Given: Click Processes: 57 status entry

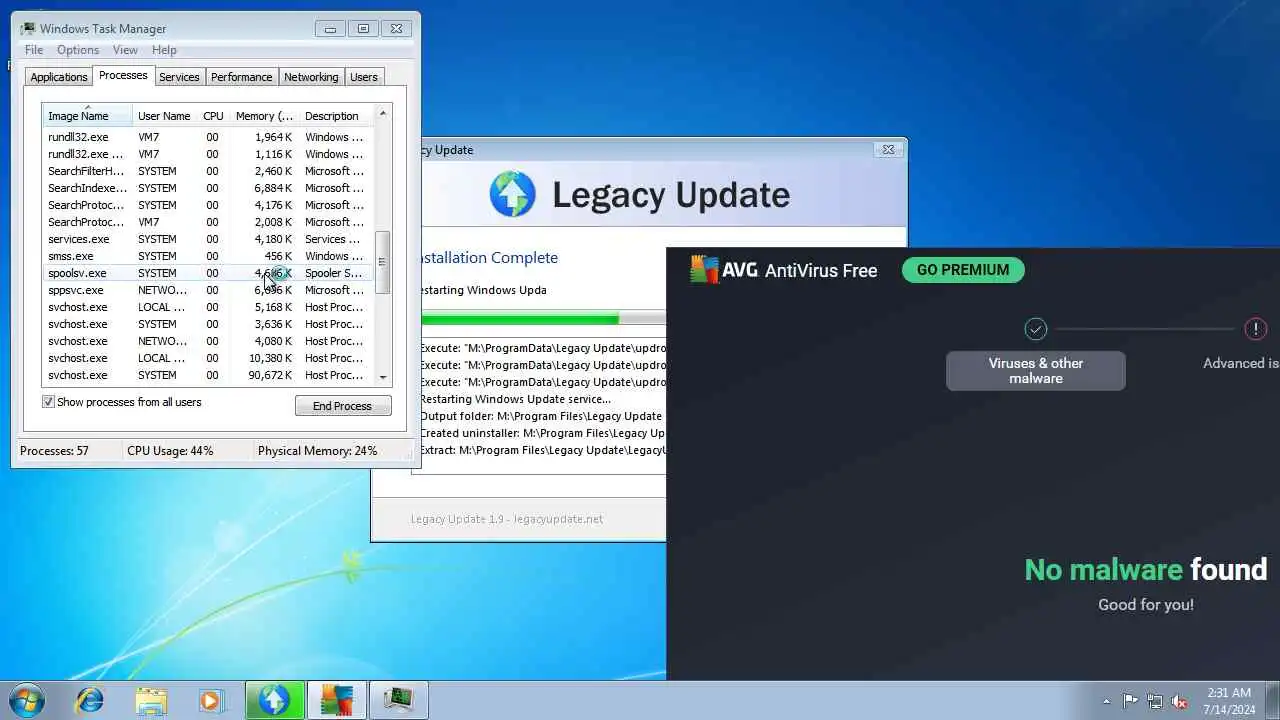Looking at the screenshot, I should tap(54, 451).
